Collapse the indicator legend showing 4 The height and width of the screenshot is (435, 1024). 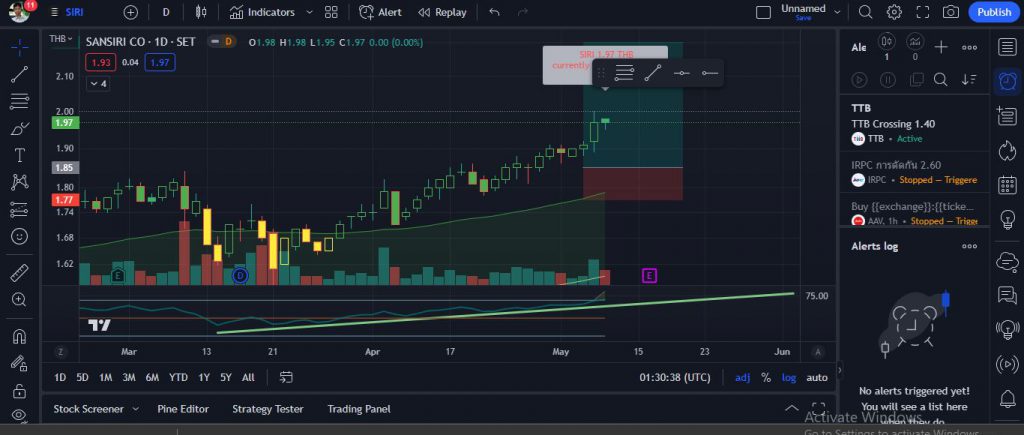98,84
